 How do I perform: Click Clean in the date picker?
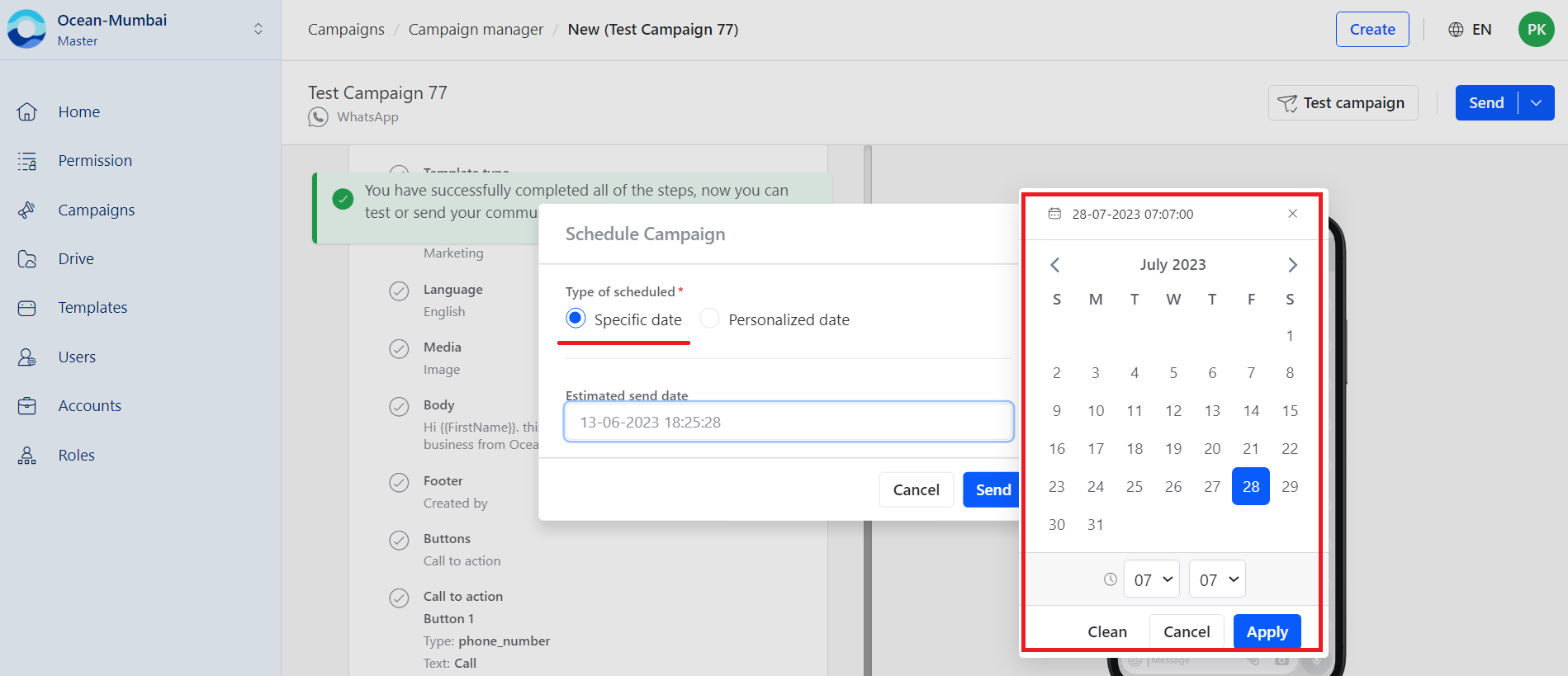[1107, 631]
